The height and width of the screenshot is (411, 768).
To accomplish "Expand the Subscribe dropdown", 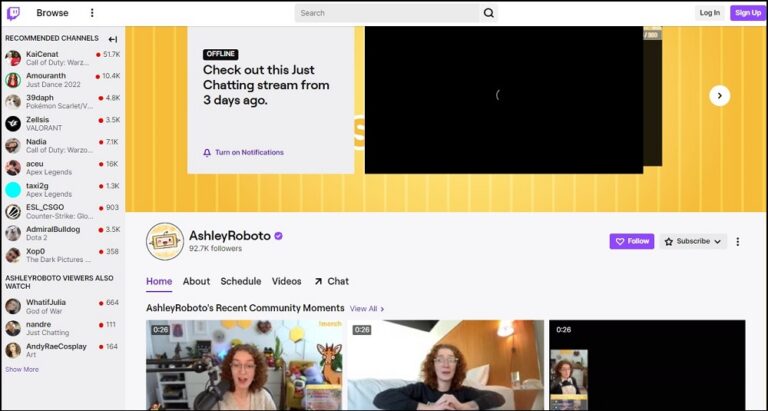I will [692, 241].
